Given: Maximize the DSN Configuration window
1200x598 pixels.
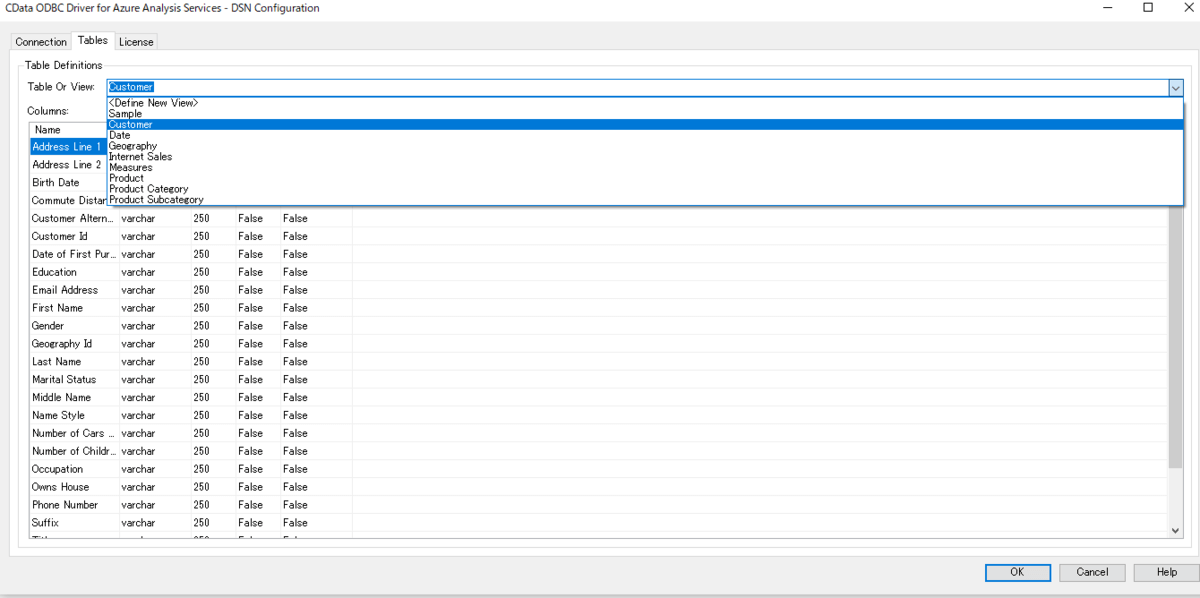Looking at the screenshot, I should pyautogui.click(x=1148, y=8).
